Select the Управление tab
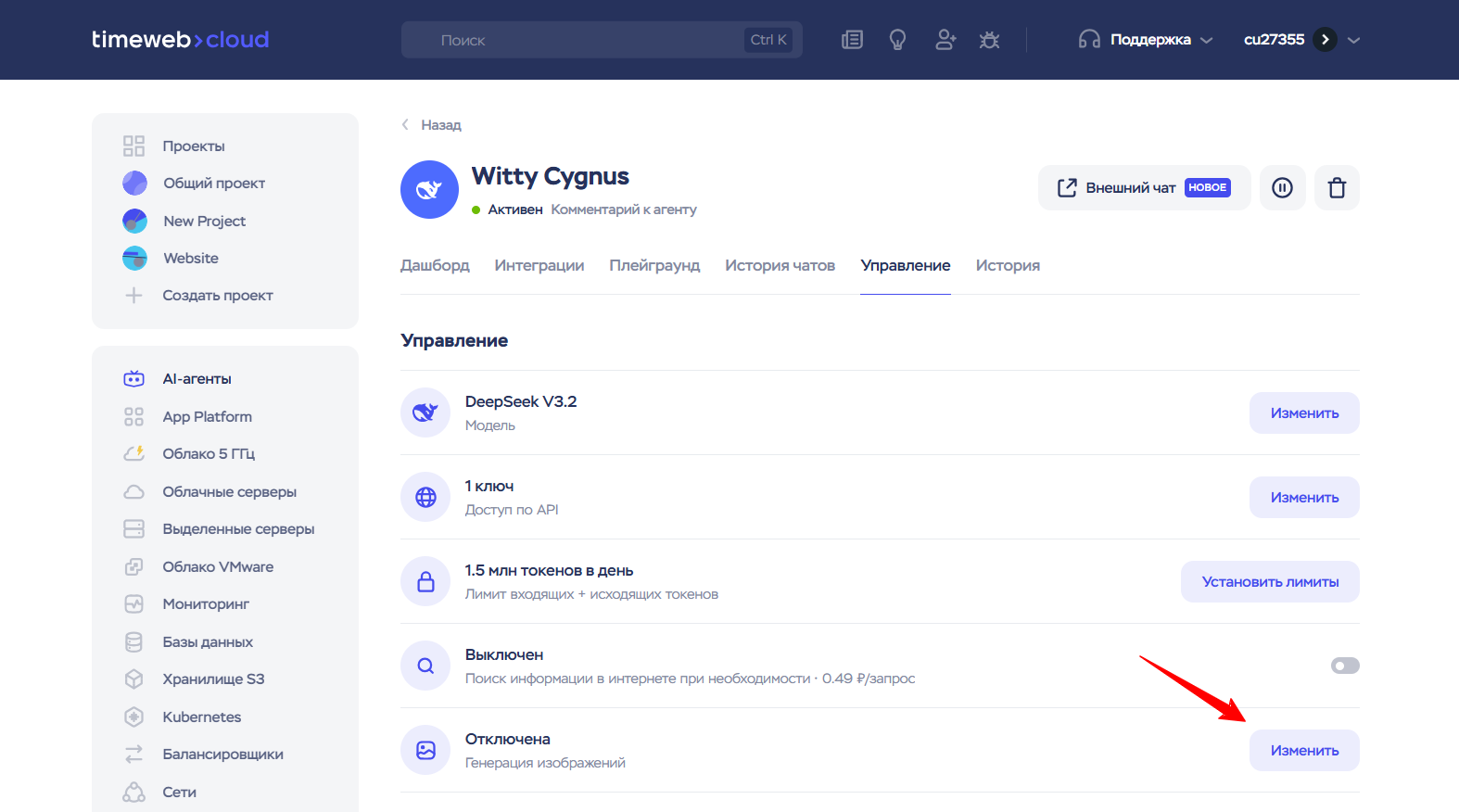The width and height of the screenshot is (1459, 812). tap(906, 266)
